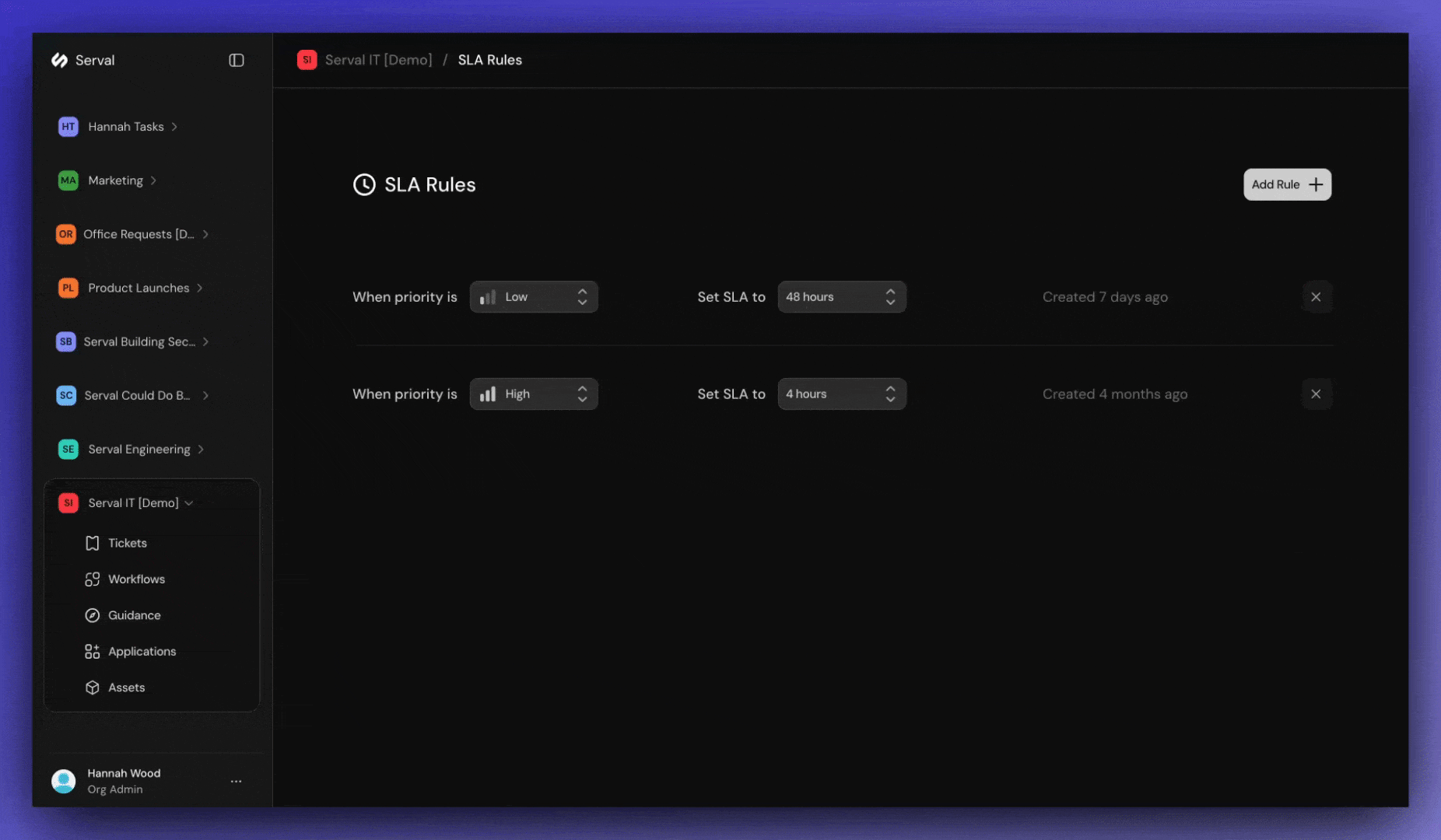1441x840 pixels.
Task: Open the Hannah Wood profile options menu
Action: (x=236, y=781)
